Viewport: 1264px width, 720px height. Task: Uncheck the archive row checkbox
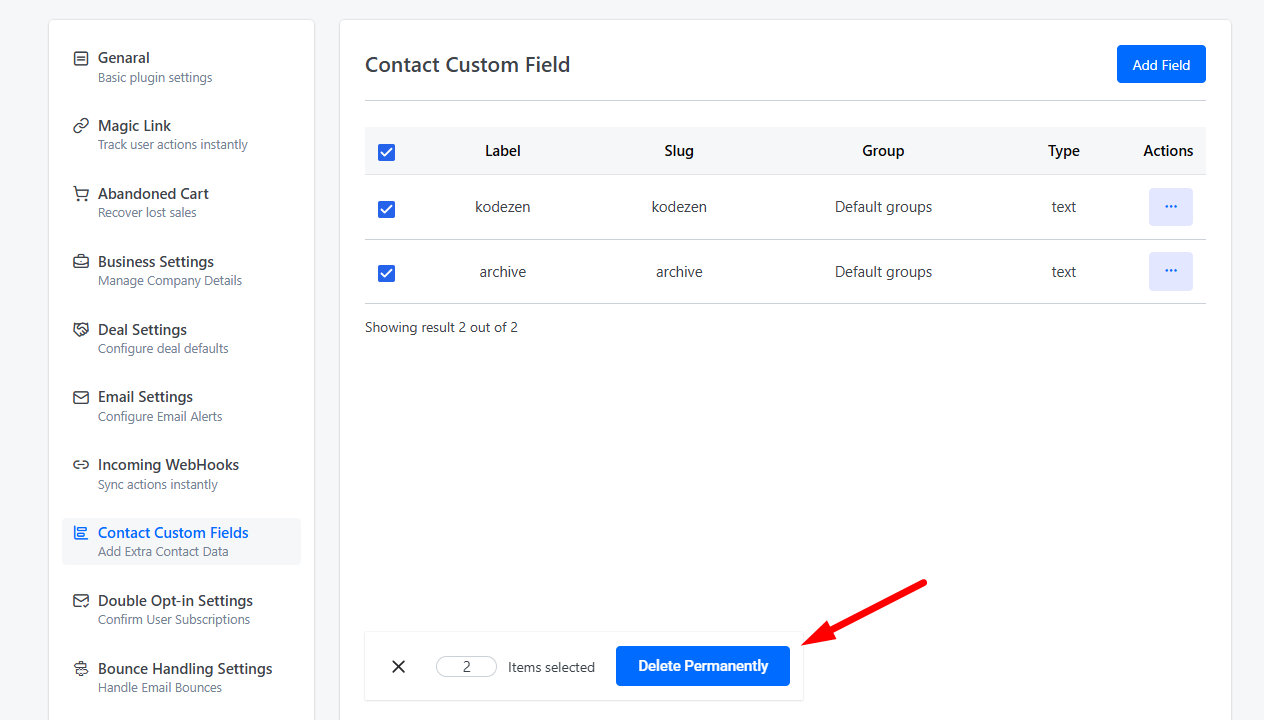point(387,273)
